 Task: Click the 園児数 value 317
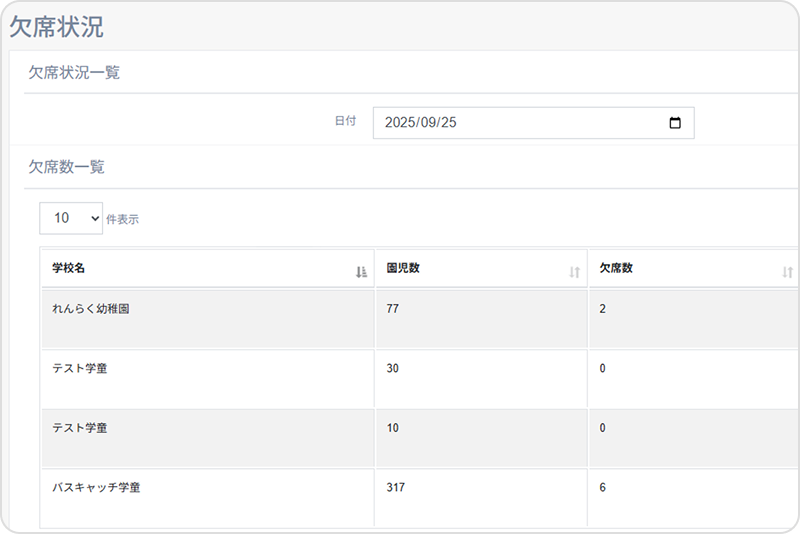coord(396,487)
